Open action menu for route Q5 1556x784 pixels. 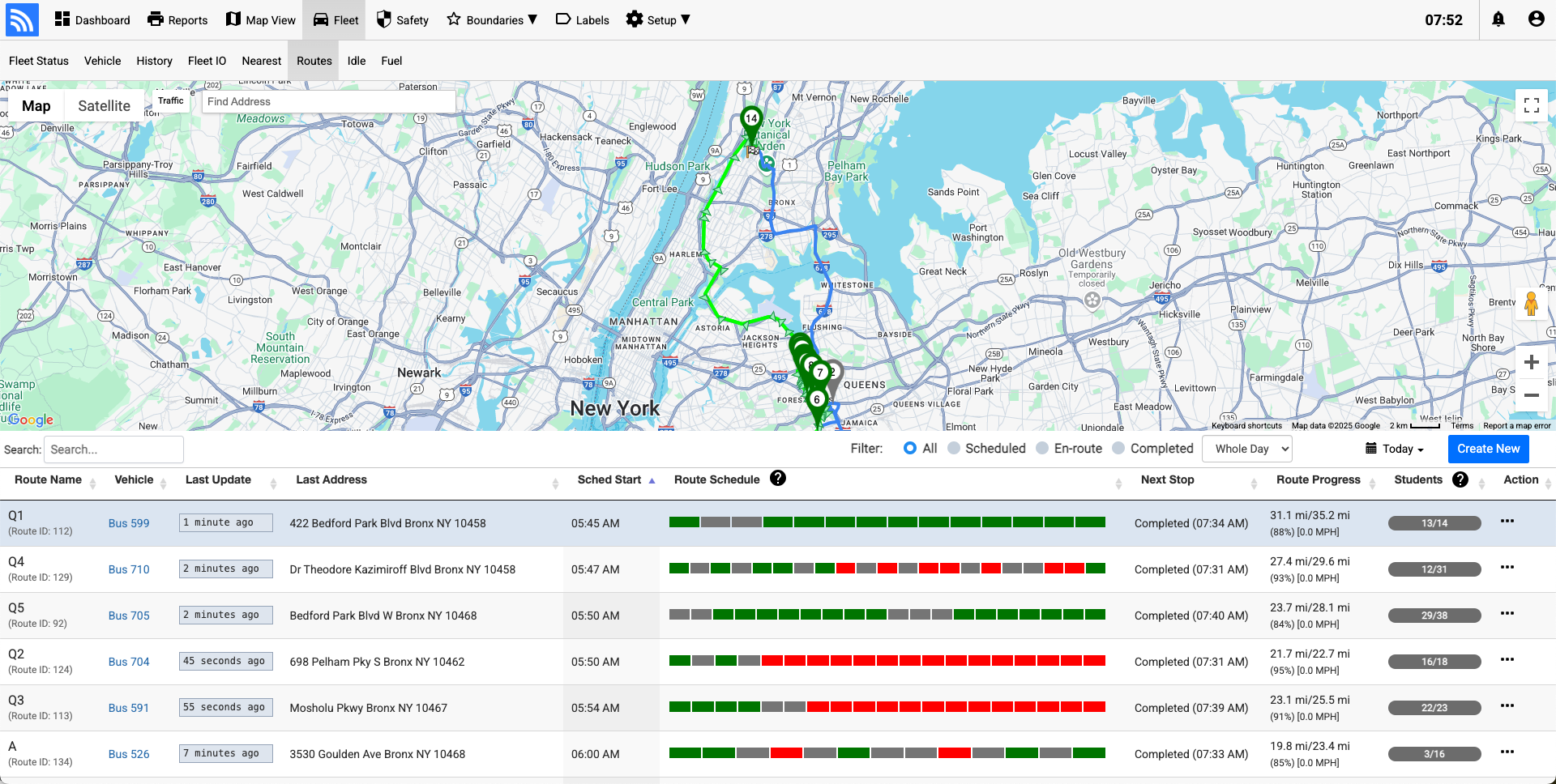tap(1507, 613)
